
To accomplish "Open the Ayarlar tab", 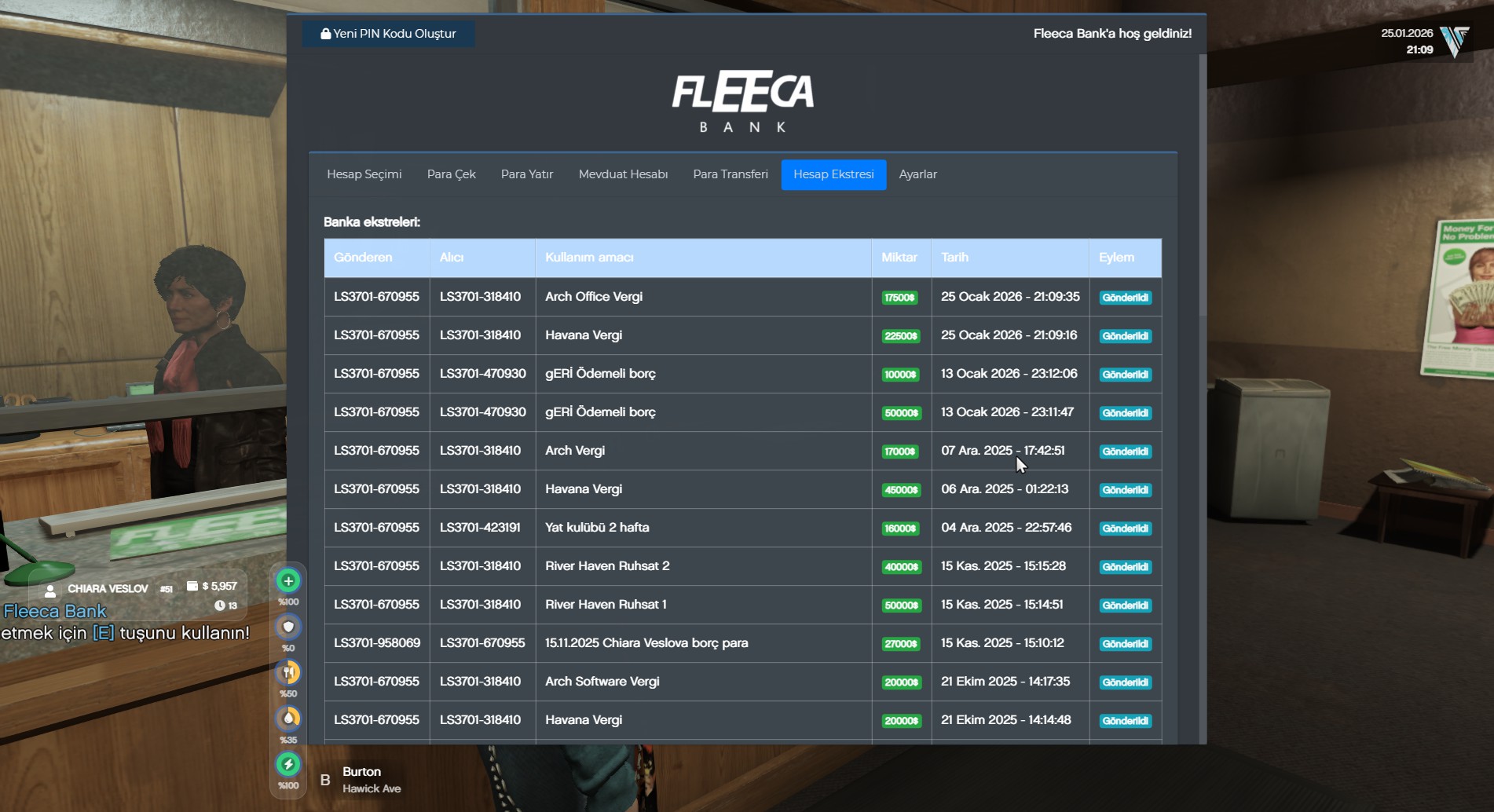I will pos(918,174).
